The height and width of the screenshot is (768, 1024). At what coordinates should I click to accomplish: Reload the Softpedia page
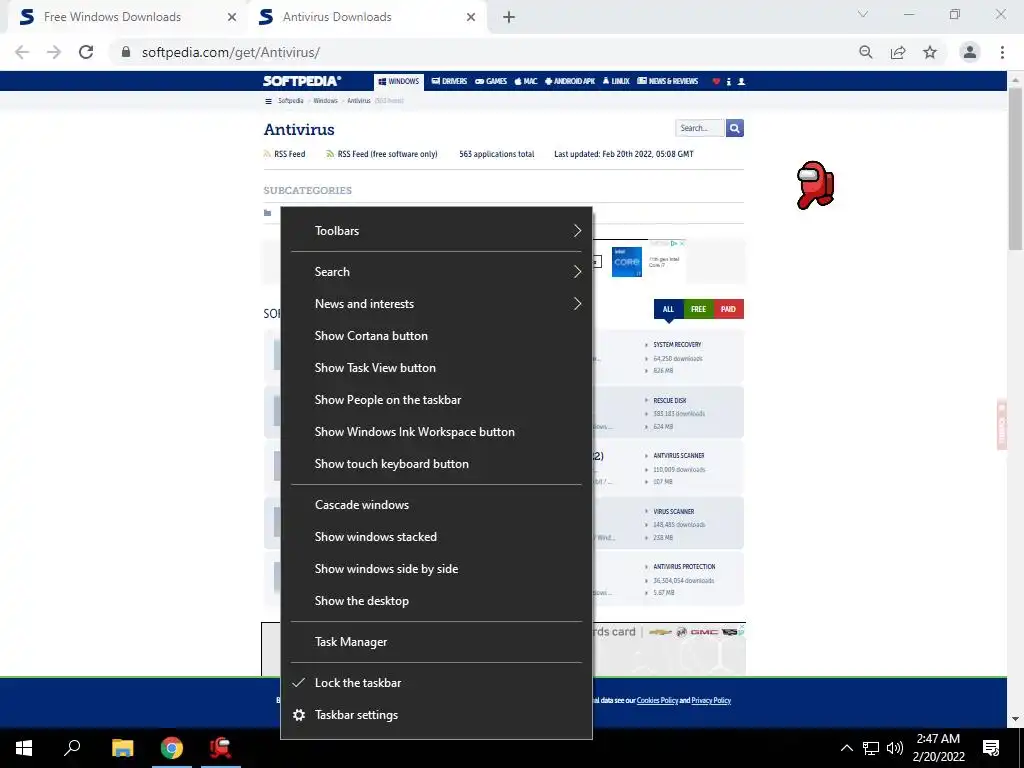click(86, 52)
